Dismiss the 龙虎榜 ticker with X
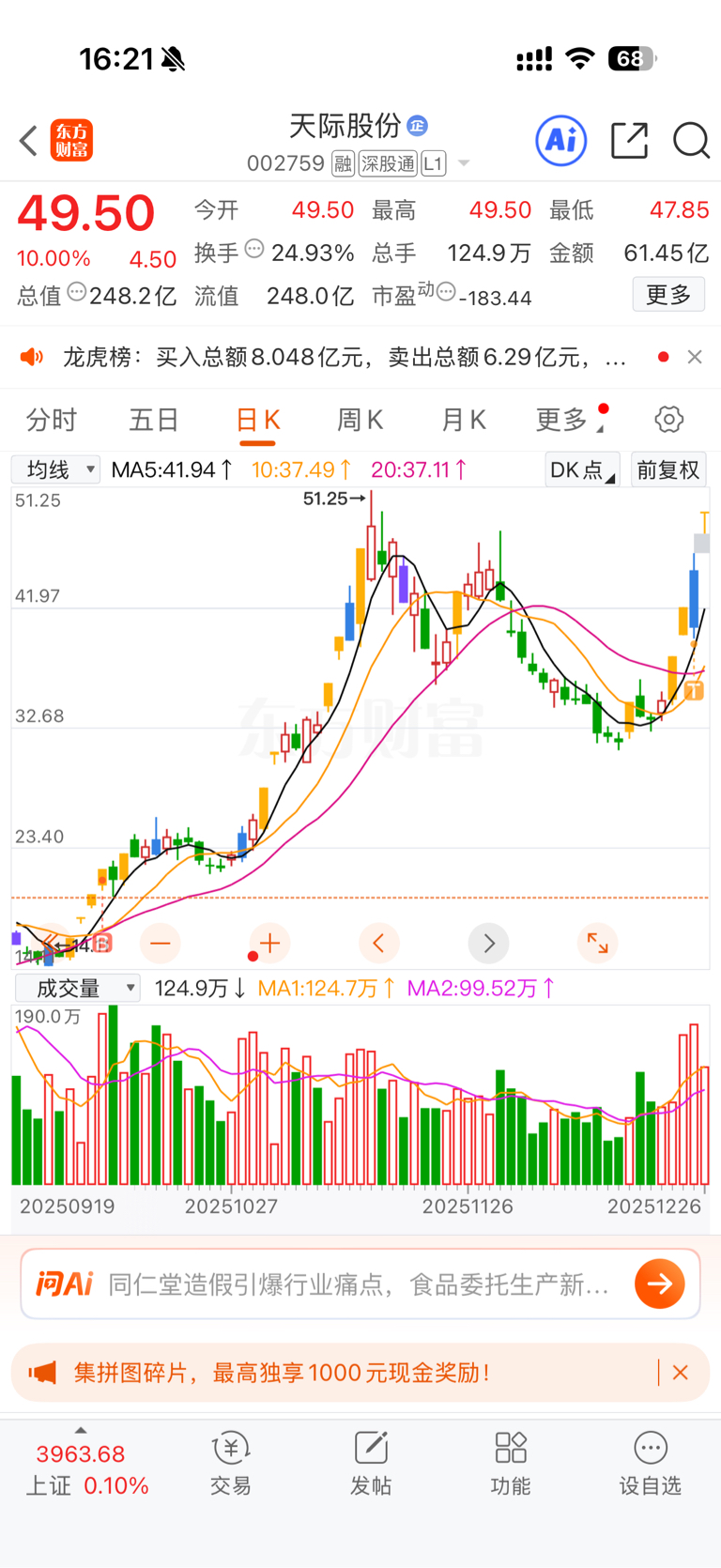Viewport: 721px width, 1568px height. coord(695,357)
